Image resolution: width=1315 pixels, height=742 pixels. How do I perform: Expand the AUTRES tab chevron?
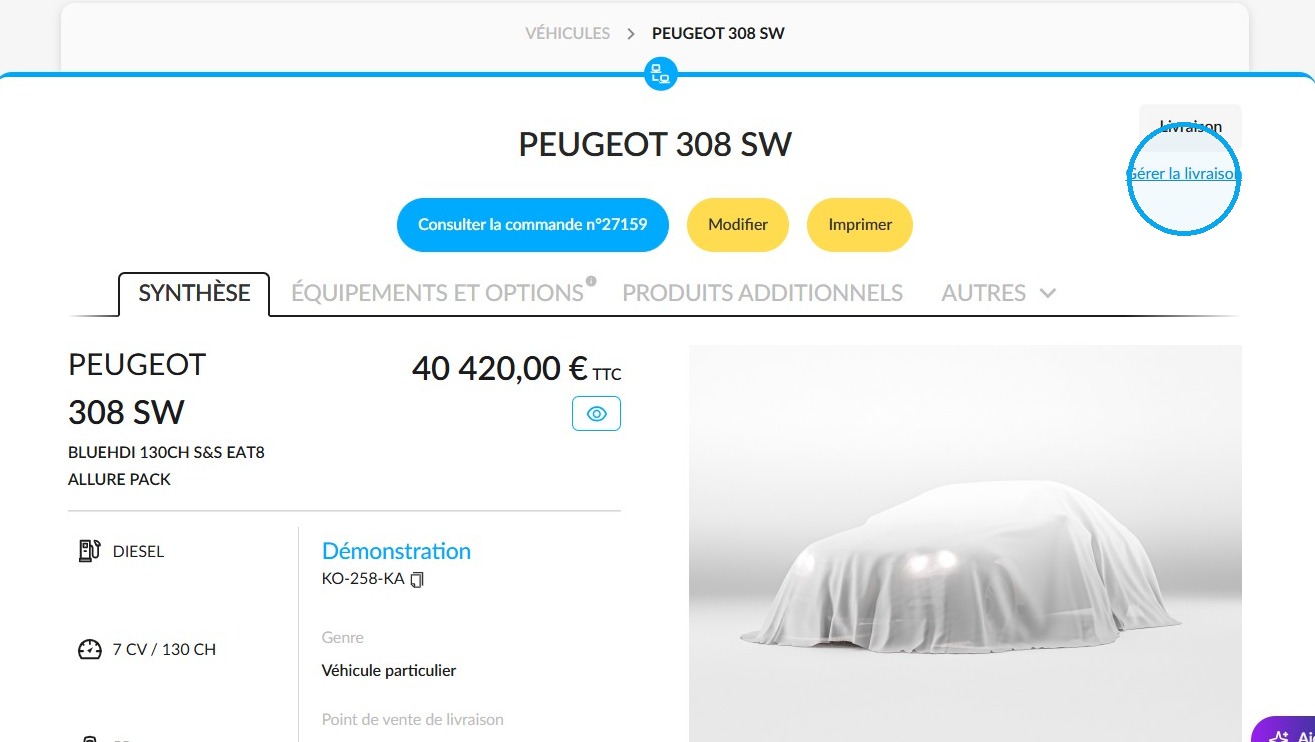click(1048, 293)
